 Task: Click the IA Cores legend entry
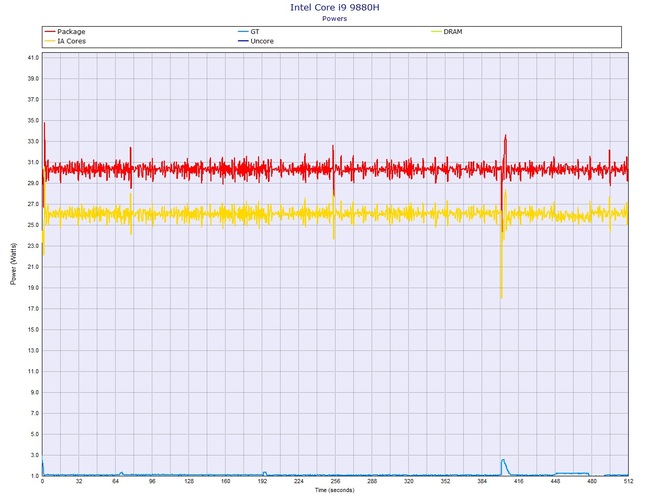[65, 41]
